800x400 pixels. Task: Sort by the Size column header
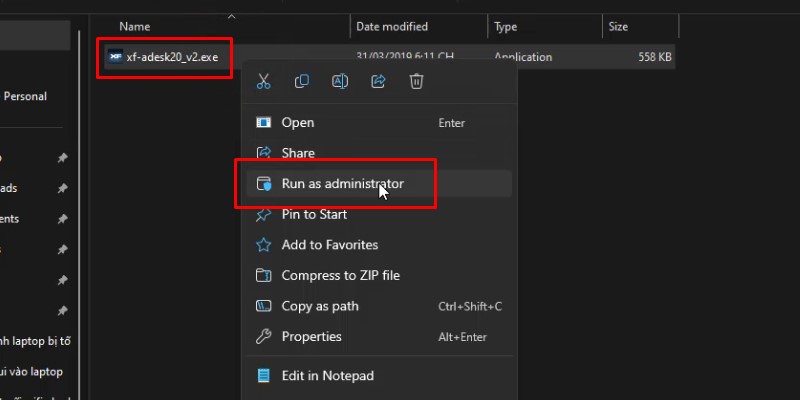coord(619,26)
